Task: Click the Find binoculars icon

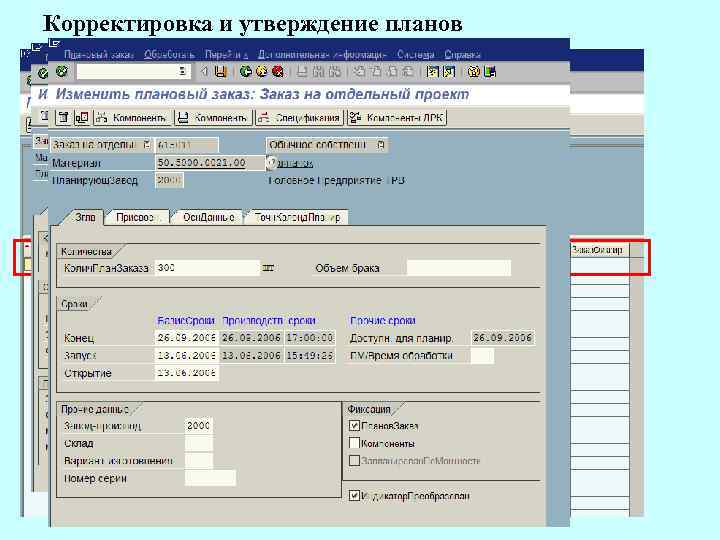Action: 318,72
